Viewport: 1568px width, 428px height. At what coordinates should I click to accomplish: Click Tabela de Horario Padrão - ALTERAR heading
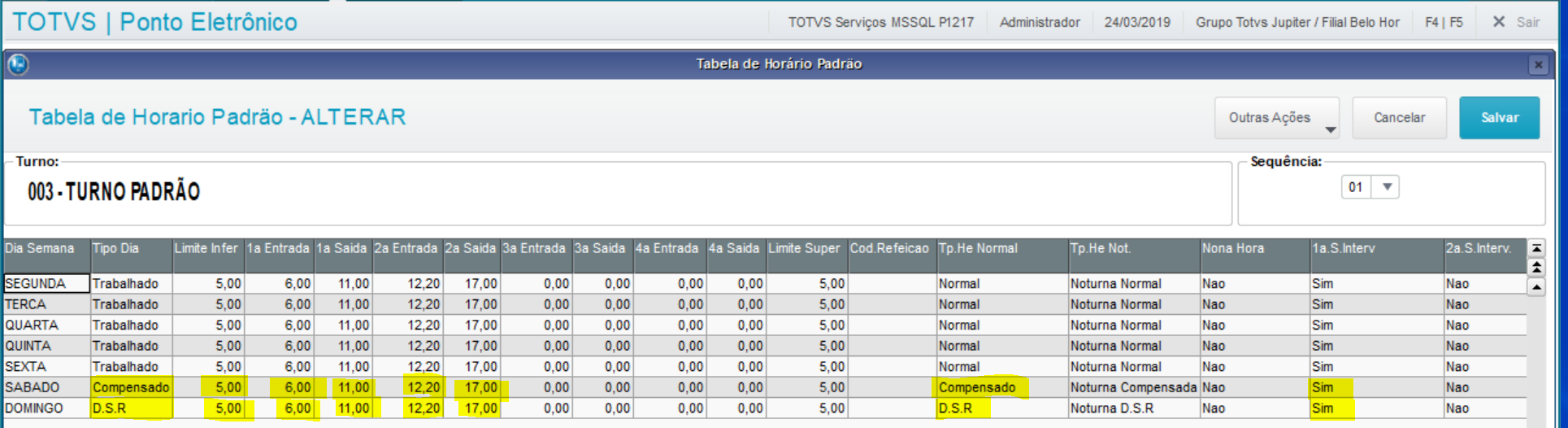point(217,117)
